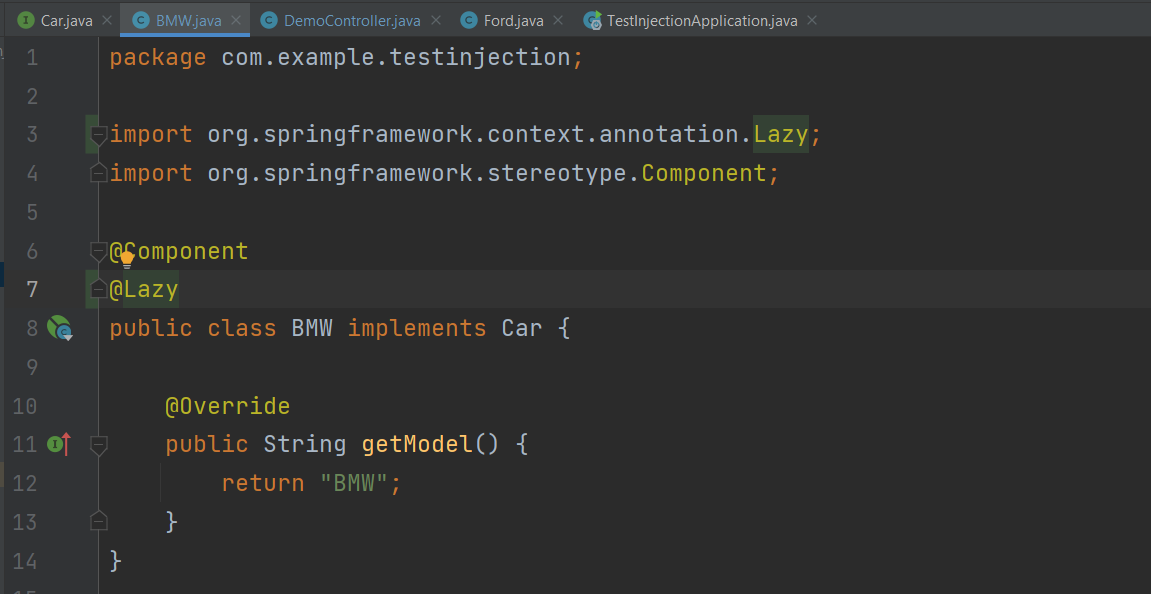The width and height of the screenshot is (1151, 594).
Task: Click line number 9 in the gutter
Action: click(x=32, y=366)
